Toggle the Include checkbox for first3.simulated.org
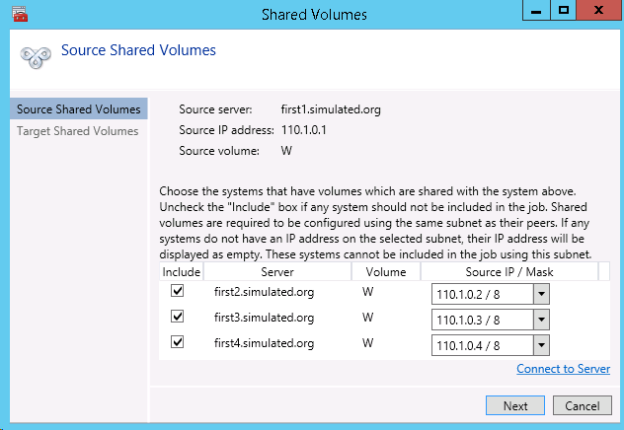 [x=177, y=317]
